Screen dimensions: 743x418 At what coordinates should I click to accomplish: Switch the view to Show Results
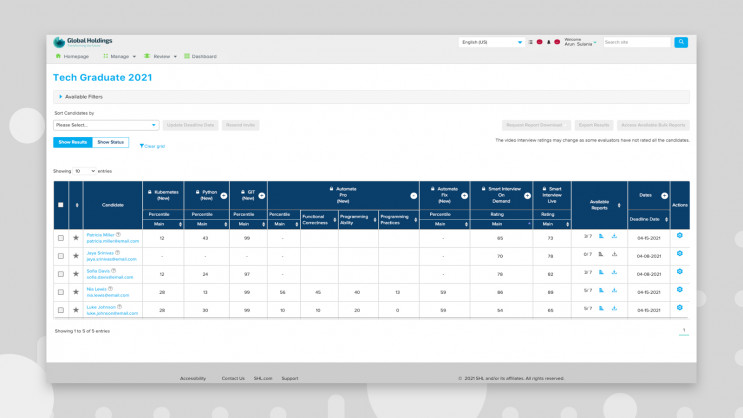(x=72, y=142)
